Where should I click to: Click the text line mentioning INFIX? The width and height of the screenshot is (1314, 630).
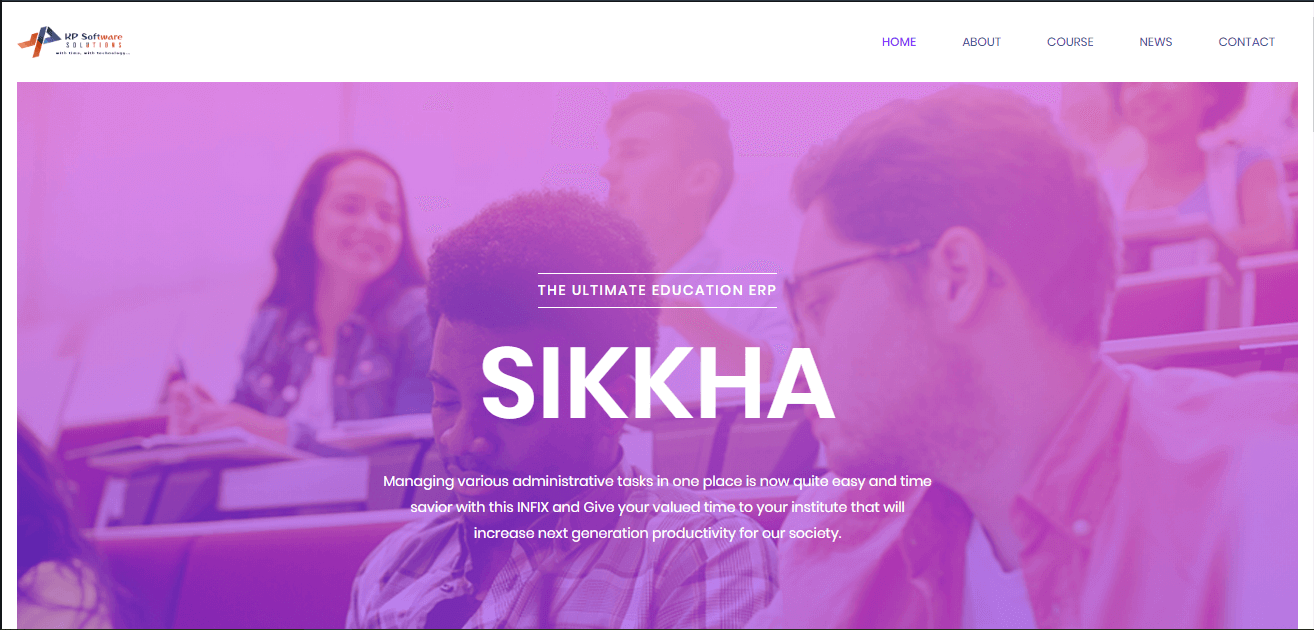(x=657, y=507)
